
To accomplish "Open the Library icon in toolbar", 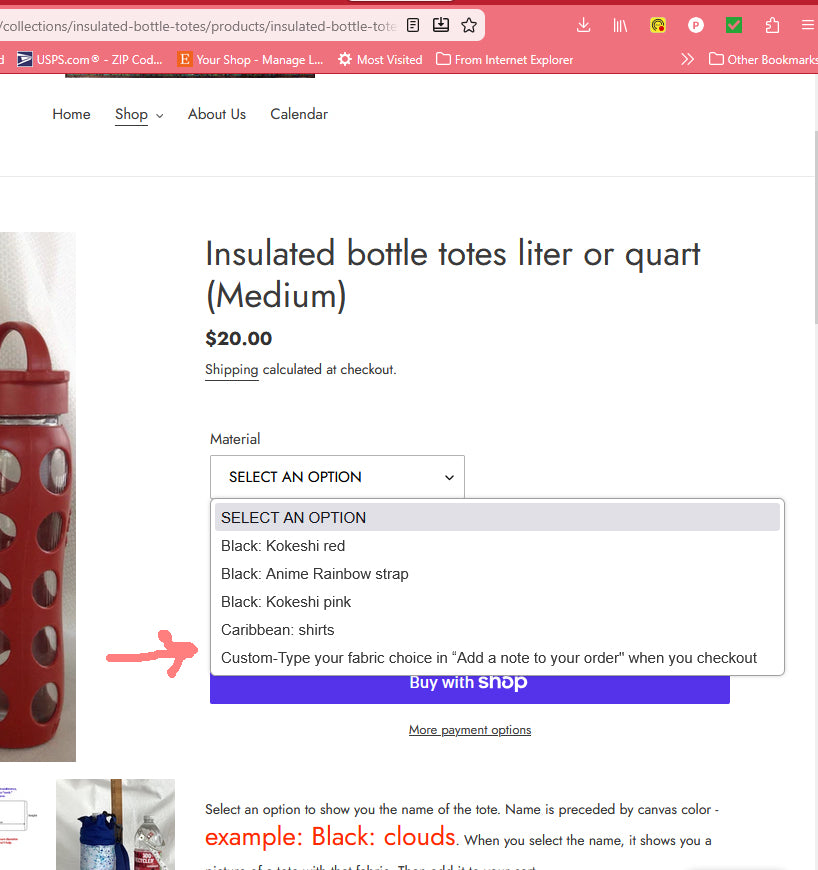I will click(x=620, y=26).
